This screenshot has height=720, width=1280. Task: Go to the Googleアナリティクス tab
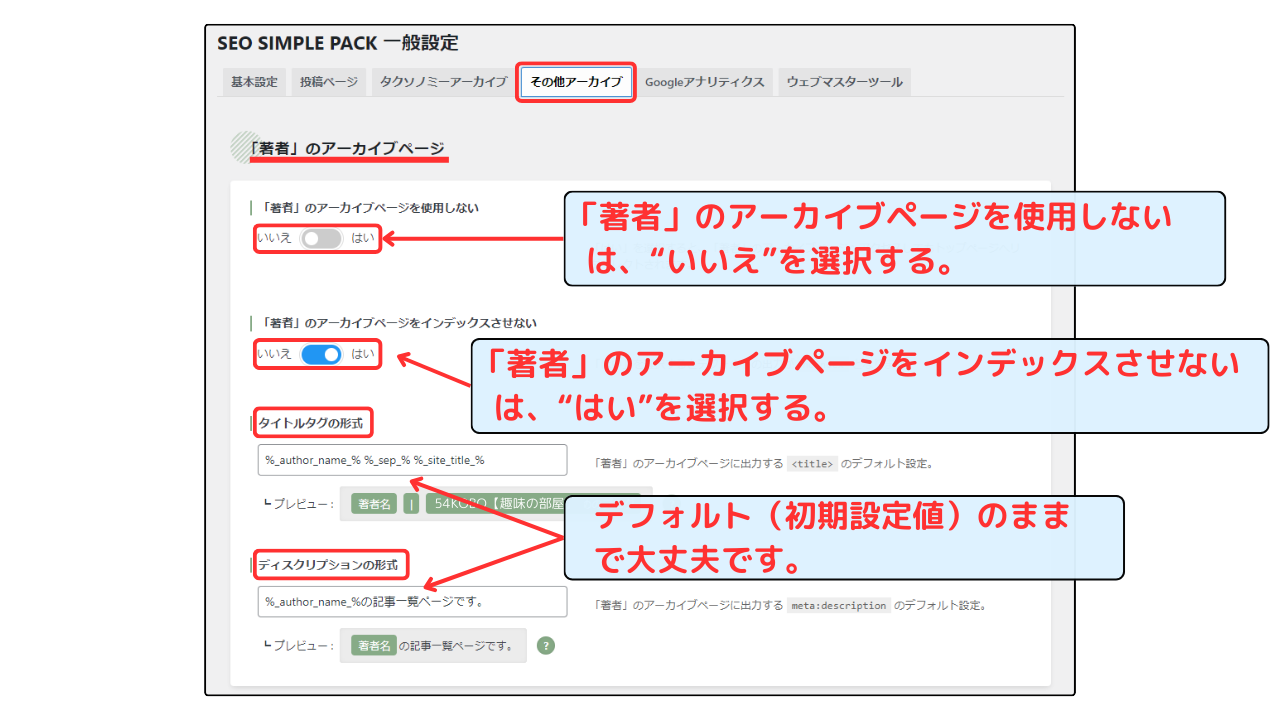click(x=704, y=82)
